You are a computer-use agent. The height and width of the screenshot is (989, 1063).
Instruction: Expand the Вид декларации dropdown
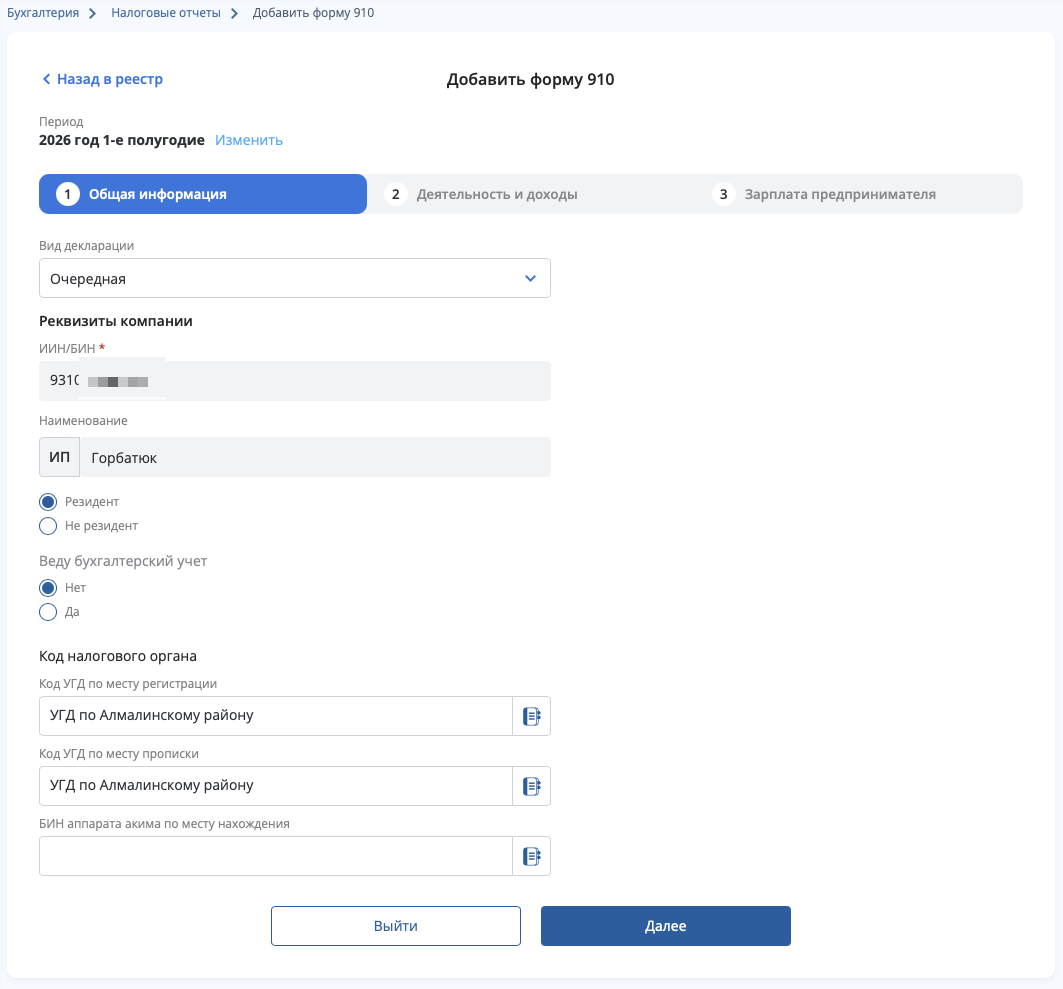295,278
